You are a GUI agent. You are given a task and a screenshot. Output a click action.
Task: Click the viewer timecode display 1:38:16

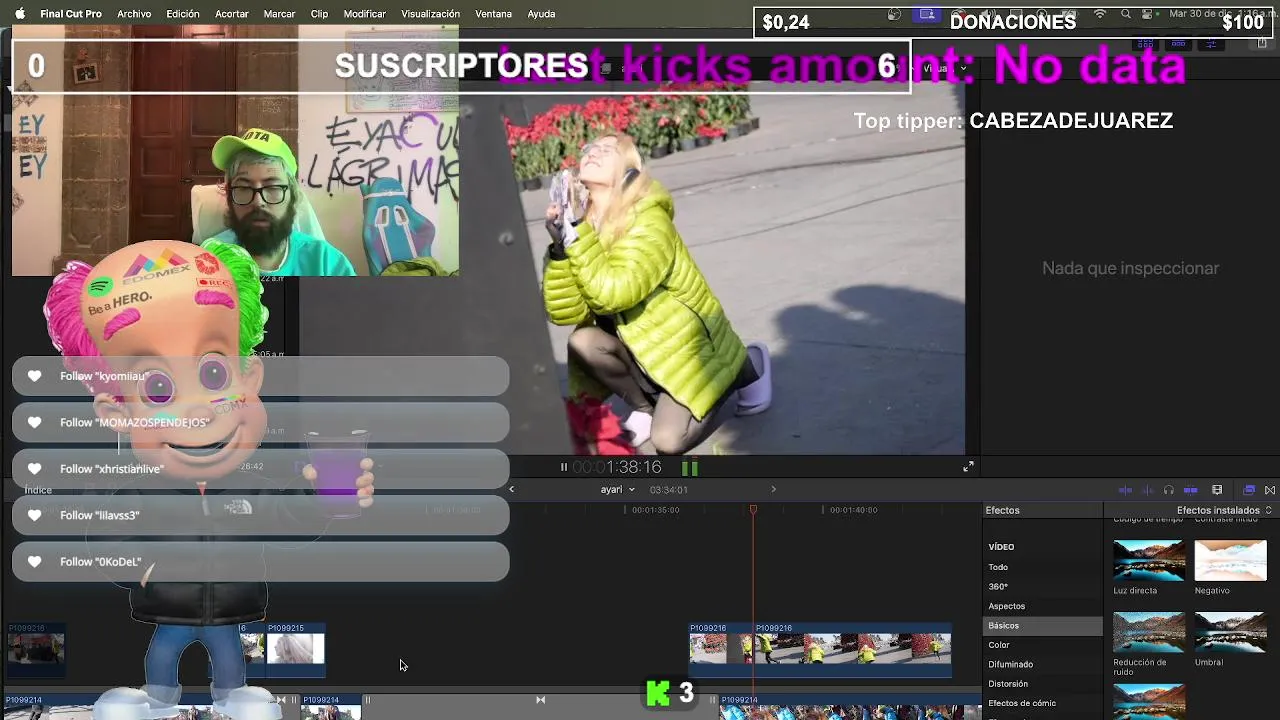pyautogui.click(x=617, y=467)
